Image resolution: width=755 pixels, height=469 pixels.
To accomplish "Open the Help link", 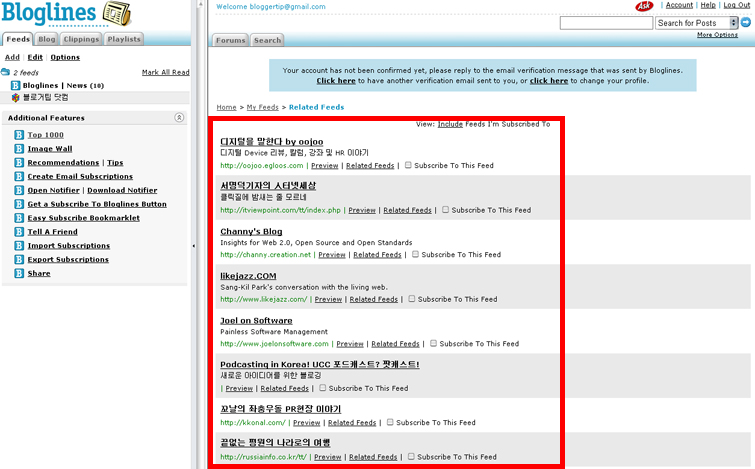I will (x=708, y=5).
